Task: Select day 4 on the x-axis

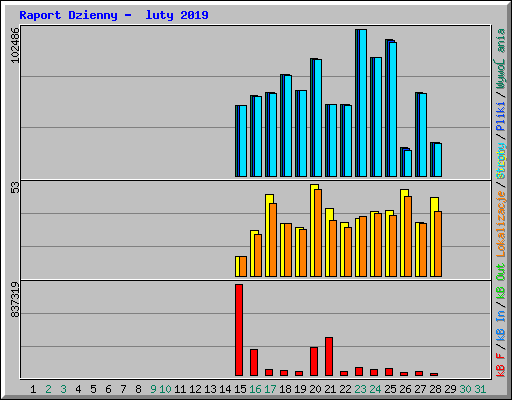Action: point(78,389)
